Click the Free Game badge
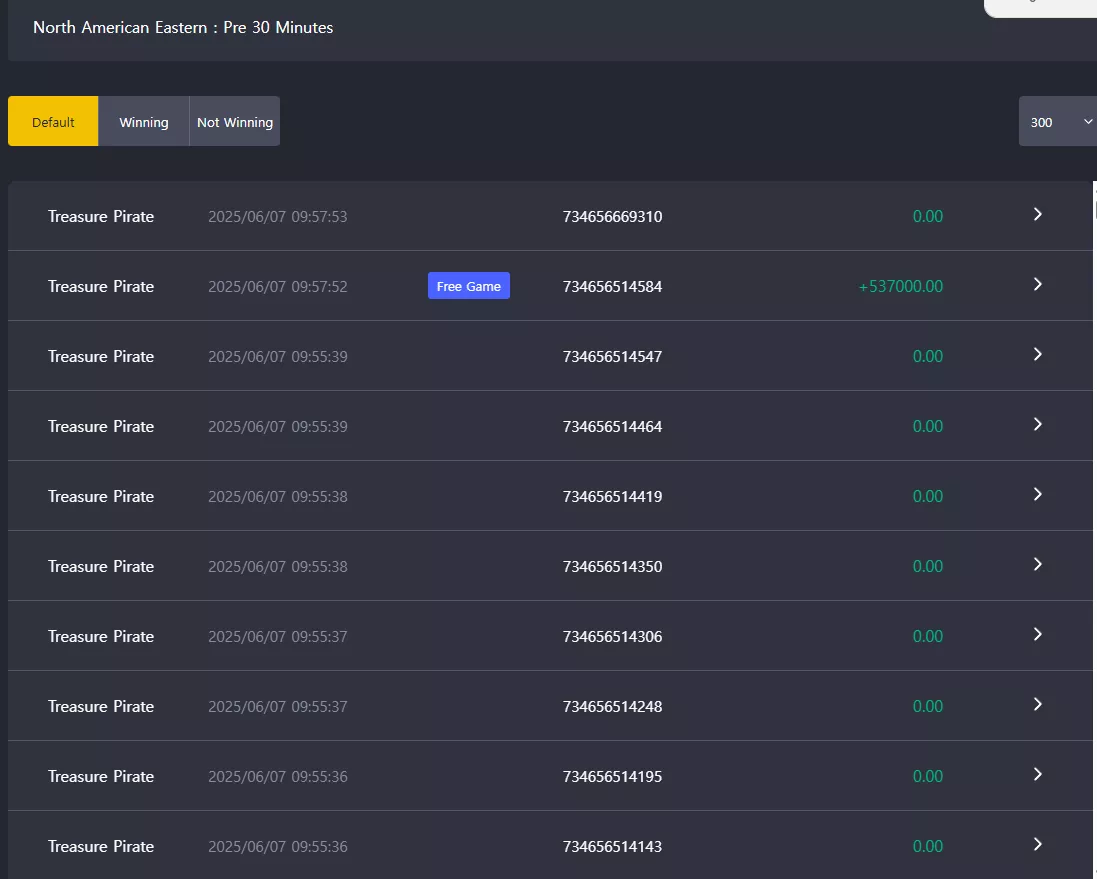Viewport: 1097px width, 879px height. click(x=469, y=286)
